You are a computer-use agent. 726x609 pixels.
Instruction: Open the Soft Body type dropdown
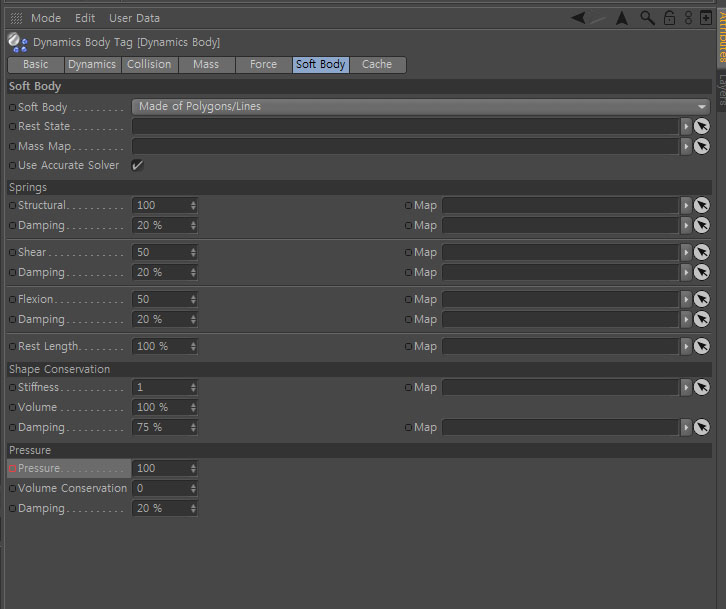421,107
